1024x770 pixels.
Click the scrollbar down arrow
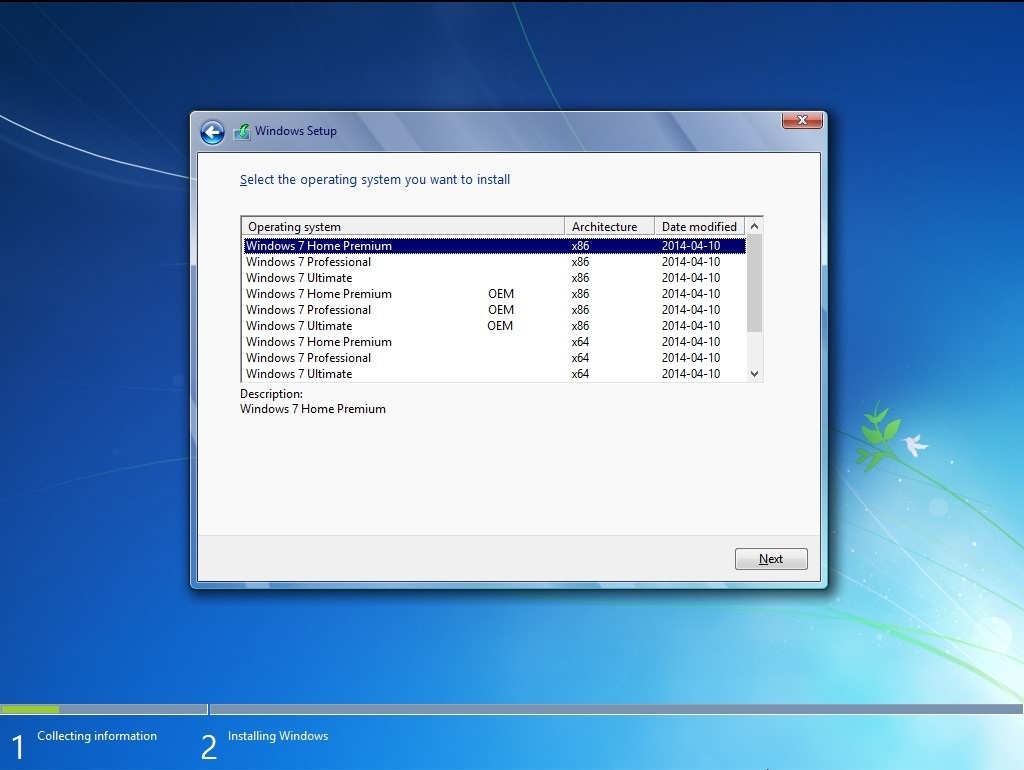point(756,373)
